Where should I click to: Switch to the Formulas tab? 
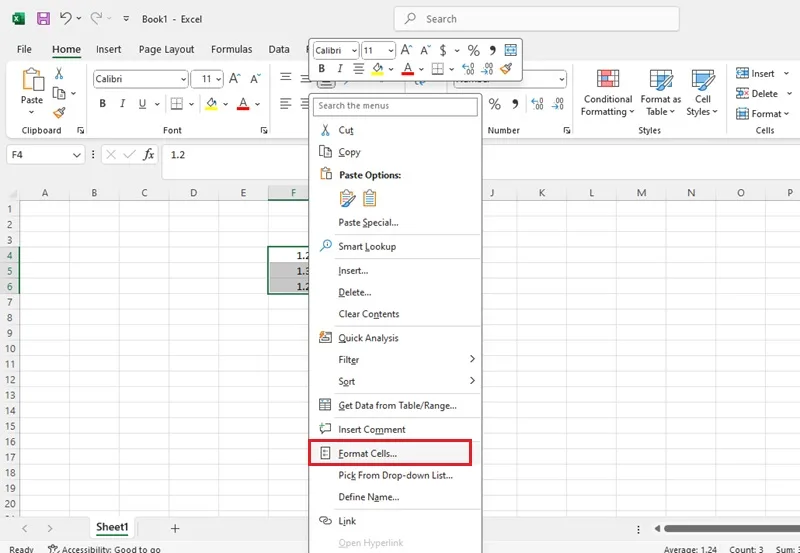pyautogui.click(x=232, y=49)
